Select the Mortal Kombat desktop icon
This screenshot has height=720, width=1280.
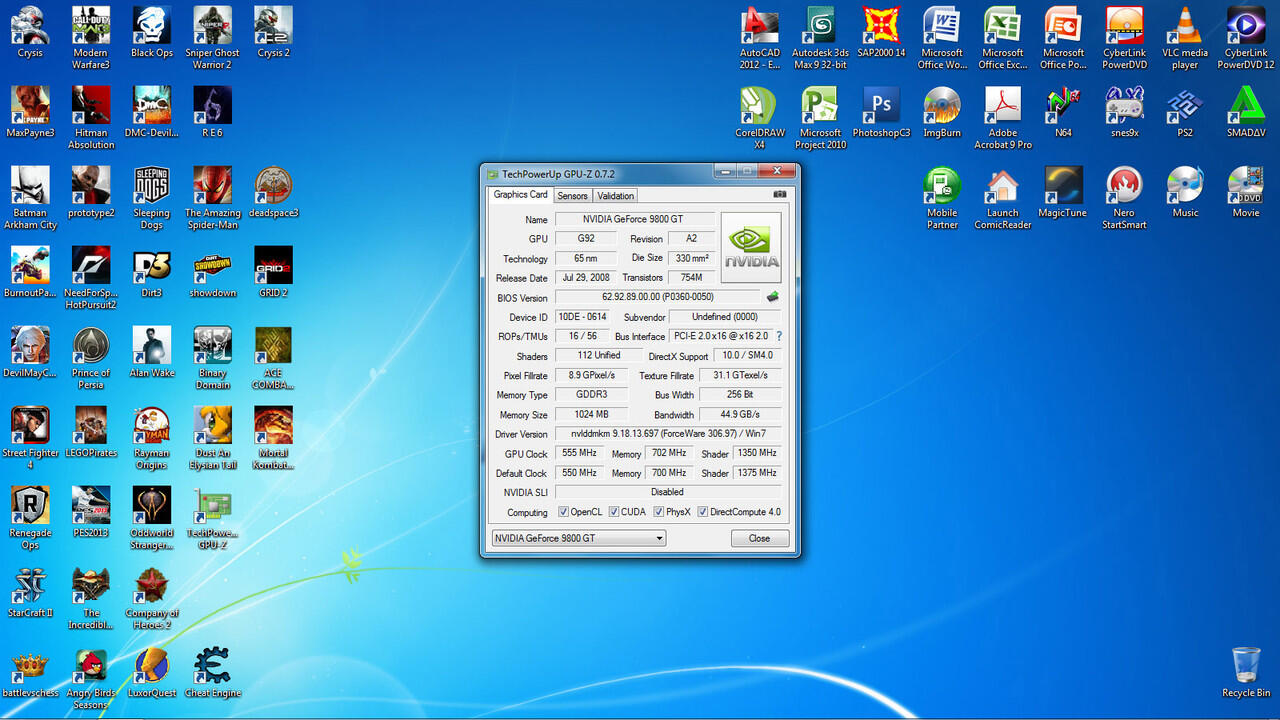[x=273, y=438]
